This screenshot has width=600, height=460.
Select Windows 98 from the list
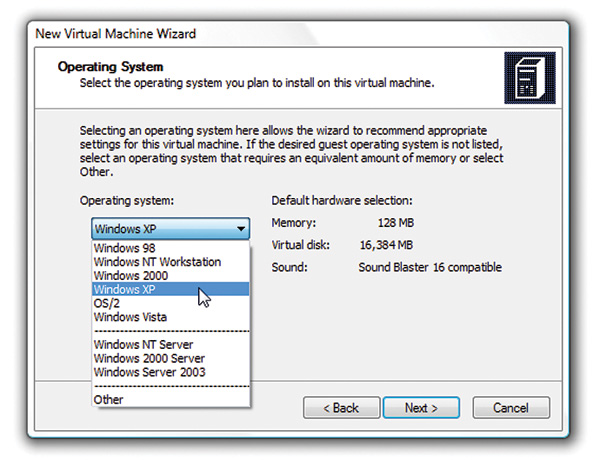(171, 248)
